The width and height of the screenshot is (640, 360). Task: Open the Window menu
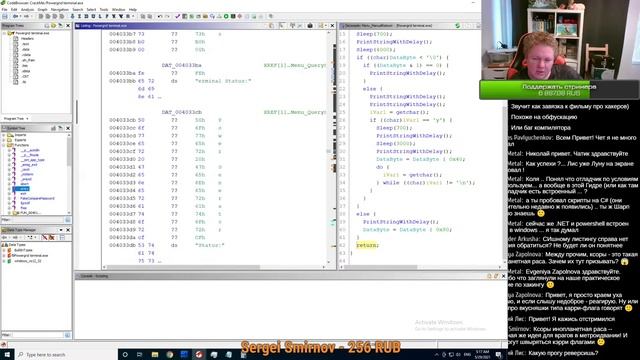(x=118, y=9)
